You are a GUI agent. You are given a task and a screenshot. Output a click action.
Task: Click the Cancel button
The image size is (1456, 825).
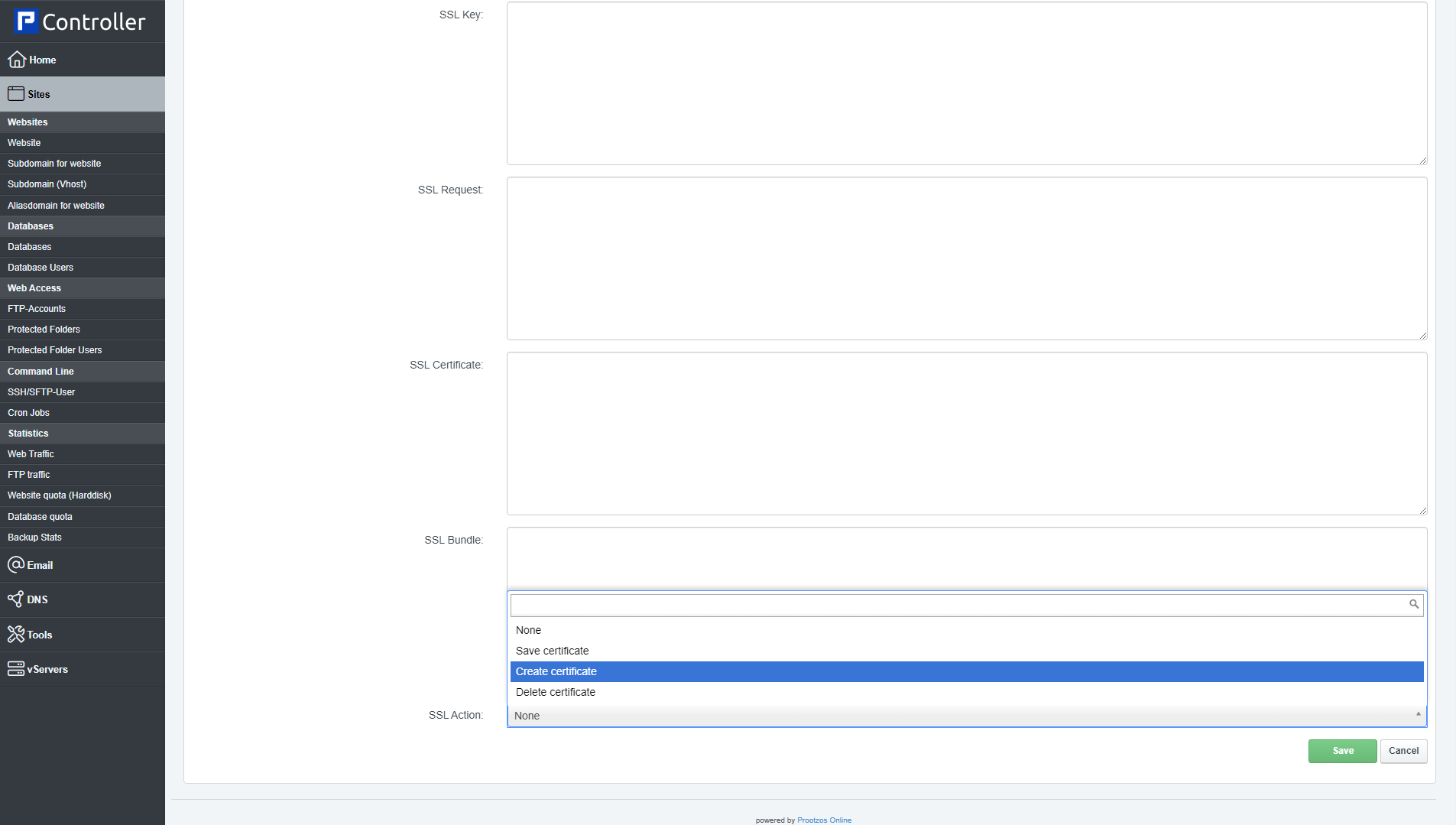[x=1403, y=751]
